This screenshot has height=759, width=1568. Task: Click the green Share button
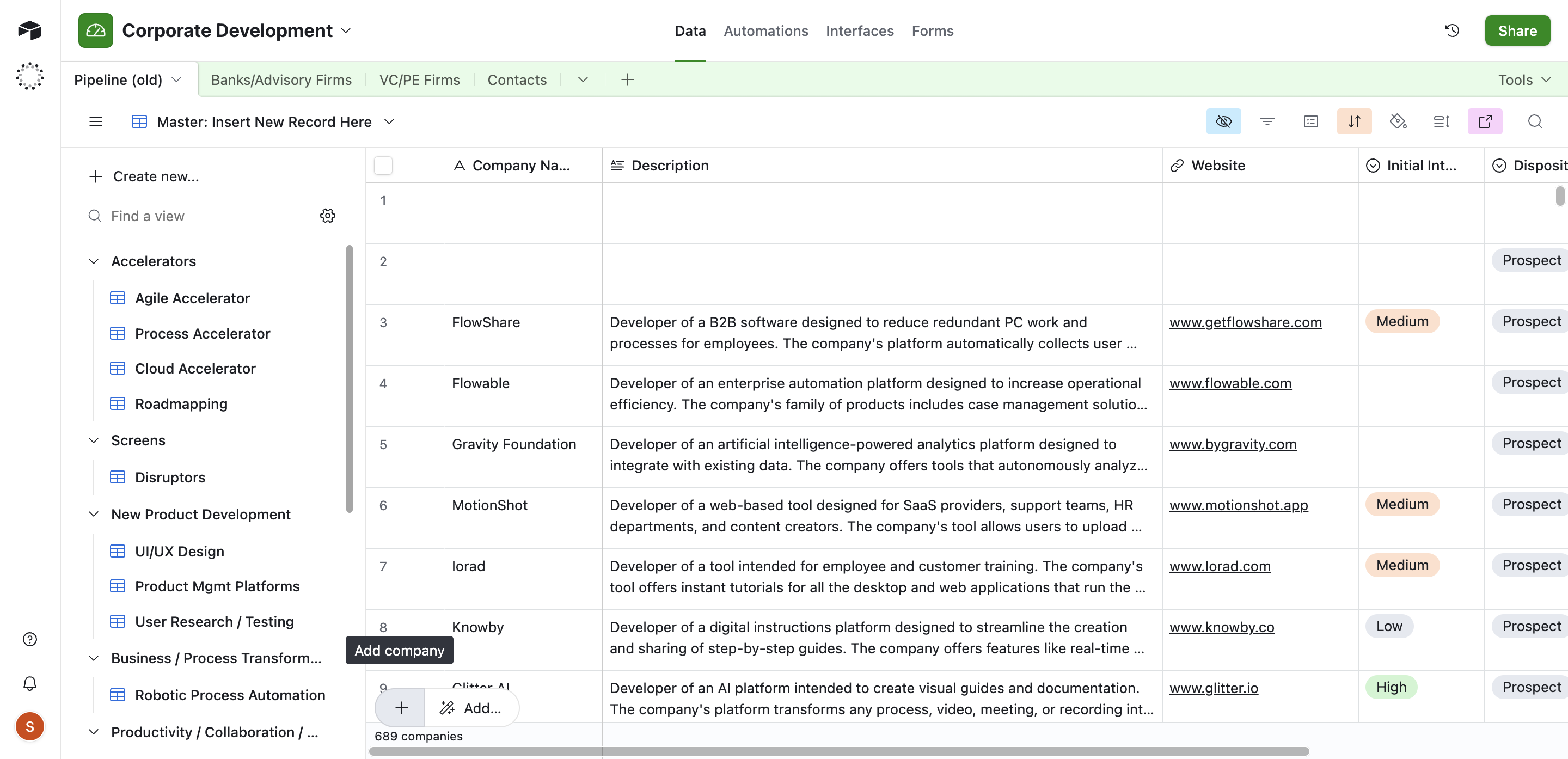pyautogui.click(x=1517, y=30)
